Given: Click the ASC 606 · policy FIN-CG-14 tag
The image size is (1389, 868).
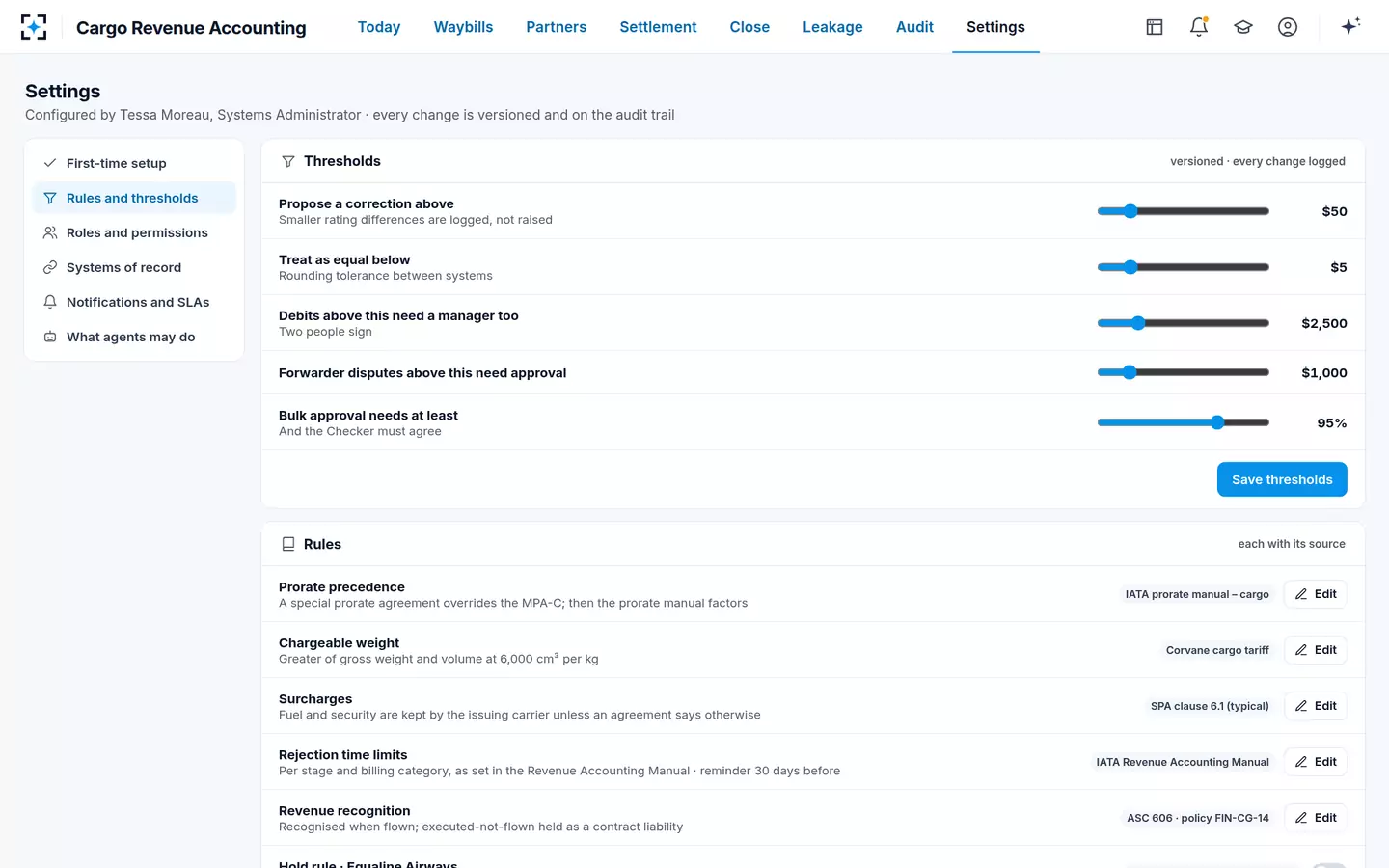Looking at the screenshot, I should point(1198,818).
